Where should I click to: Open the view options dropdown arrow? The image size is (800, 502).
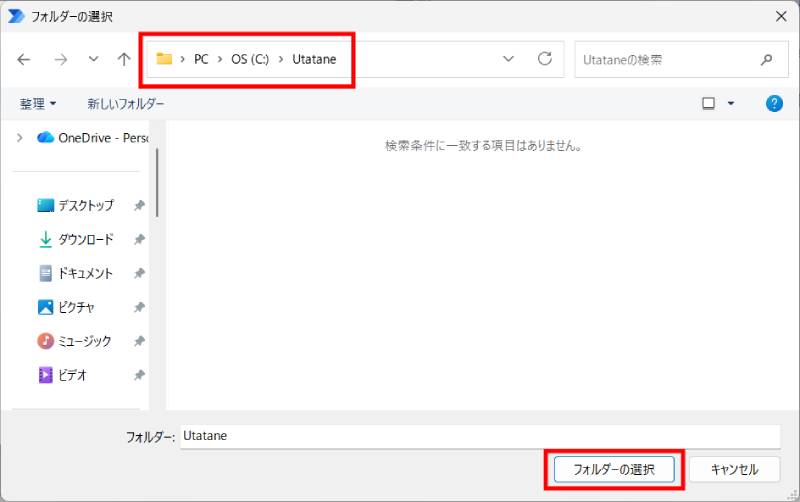(731, 104)
